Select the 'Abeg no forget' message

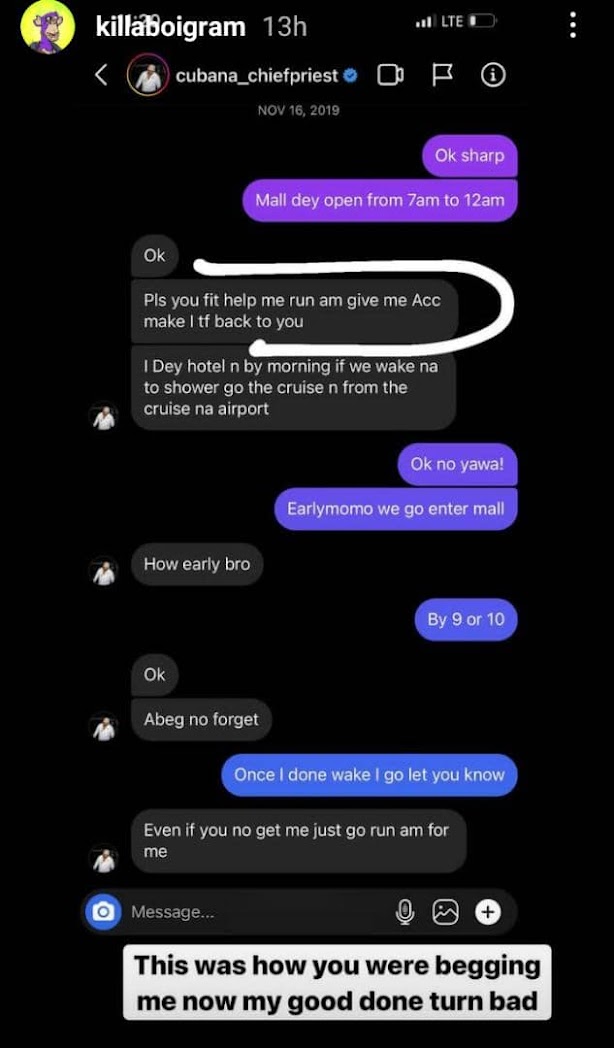[201, 719]
